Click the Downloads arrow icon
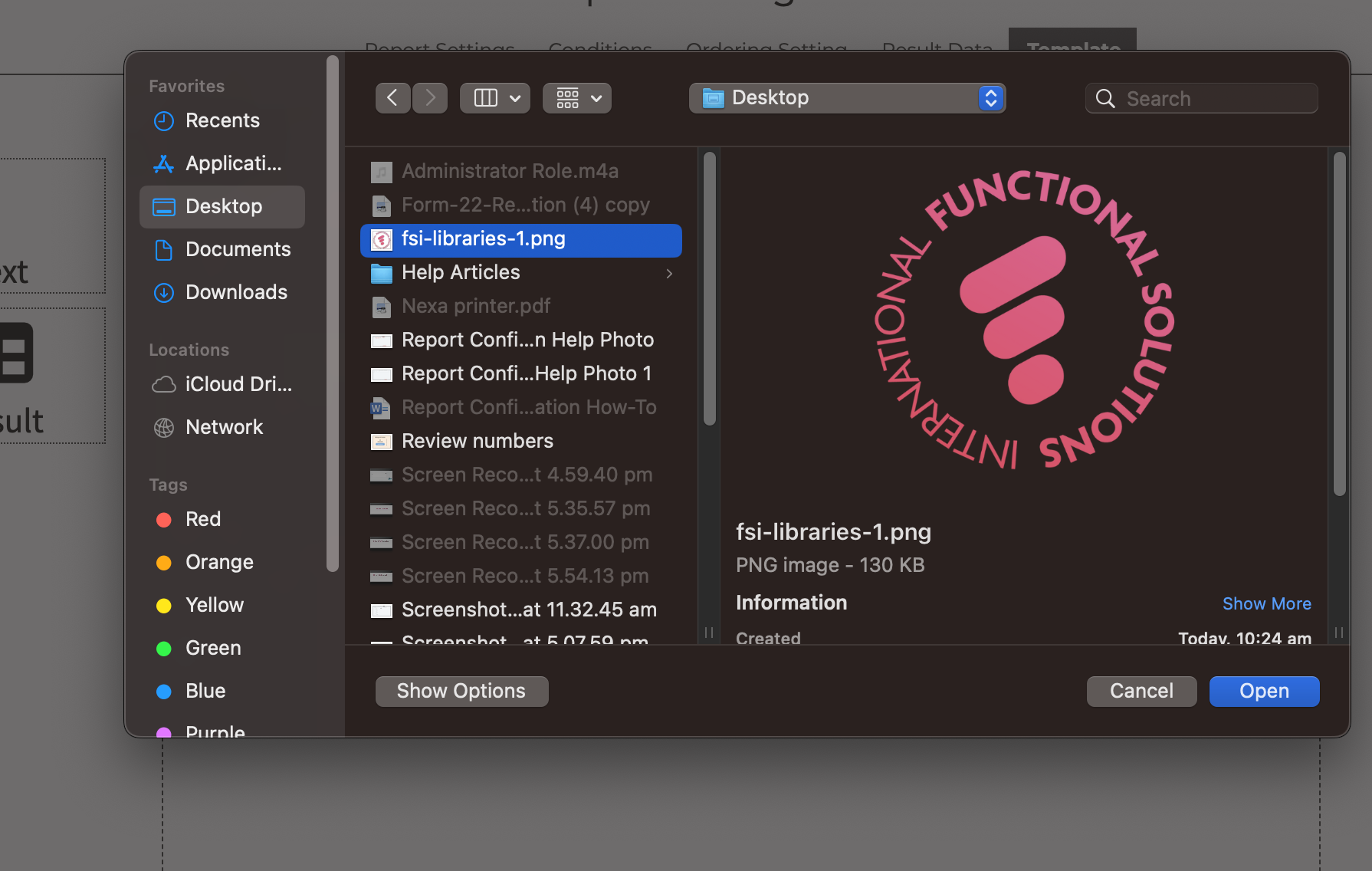The image size is (1372, 871). click(x=164, y=293)
